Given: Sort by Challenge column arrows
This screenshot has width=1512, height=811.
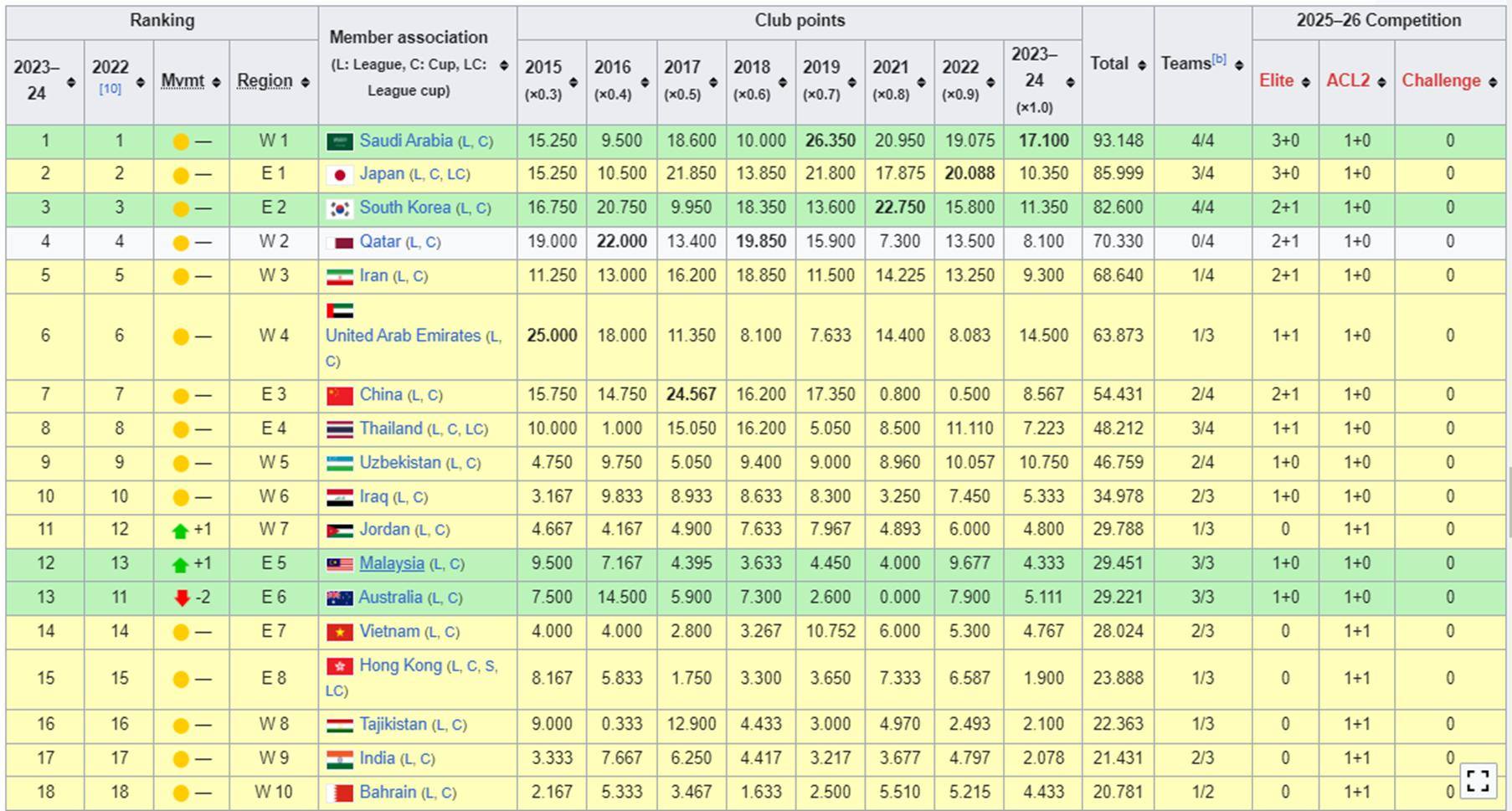Looking at the screenshot, I should tap(1493, 82).
